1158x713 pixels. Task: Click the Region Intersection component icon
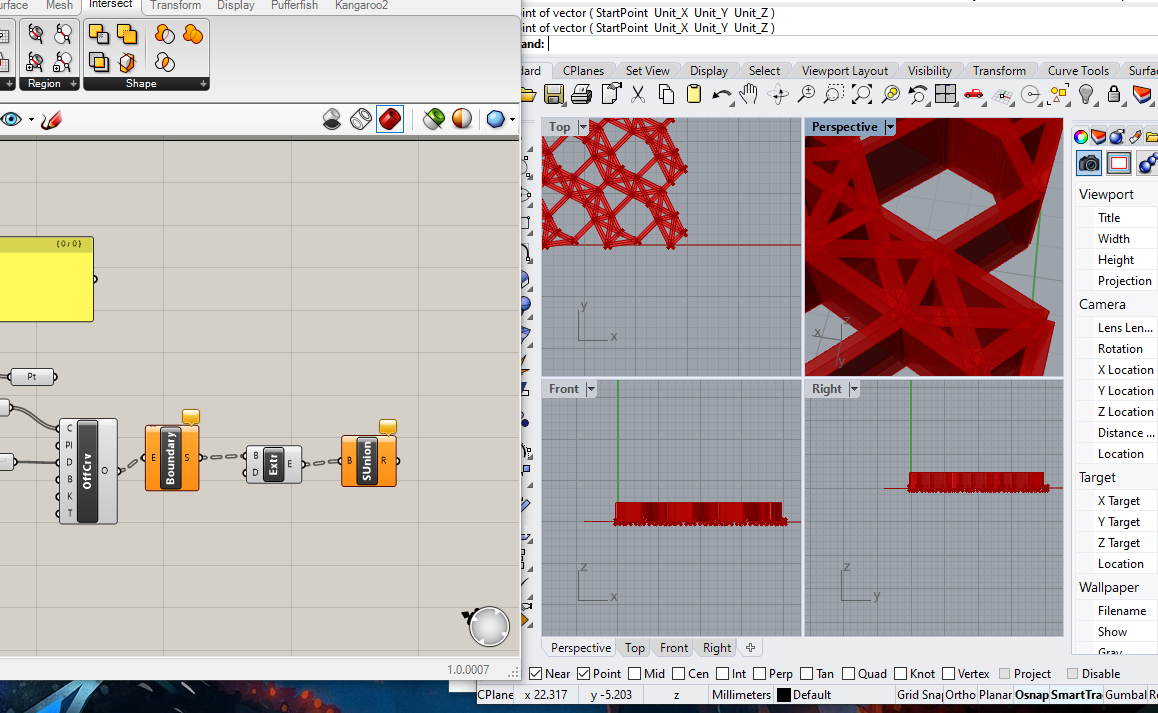tap(165, 62)
